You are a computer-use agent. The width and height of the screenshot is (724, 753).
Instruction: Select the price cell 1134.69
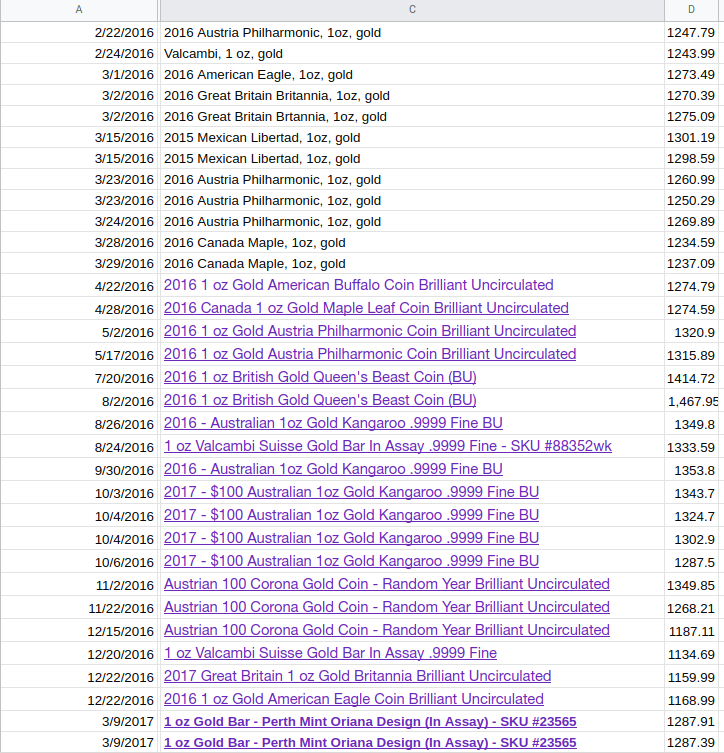click(x=690, y=655)
